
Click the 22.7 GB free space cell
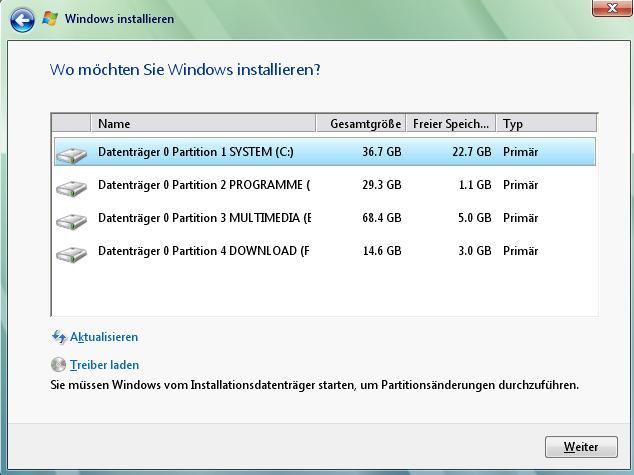(x=472, y=152)
